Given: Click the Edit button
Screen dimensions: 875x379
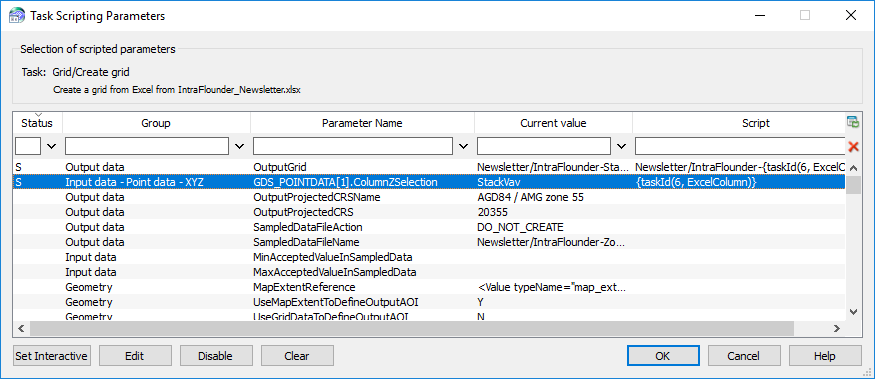Looking at the screenshot, I should (x=135, y=356).
